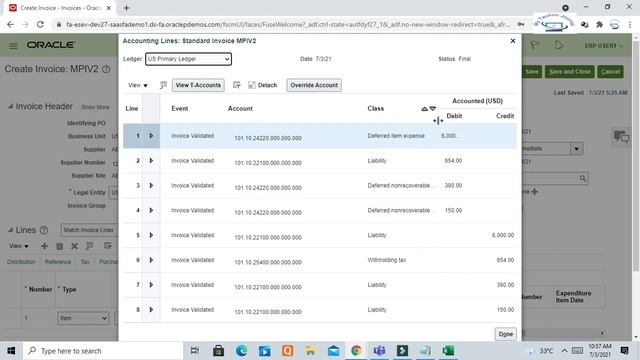
Task: Expand accounting line 3 details
Action: pos(151,185)
